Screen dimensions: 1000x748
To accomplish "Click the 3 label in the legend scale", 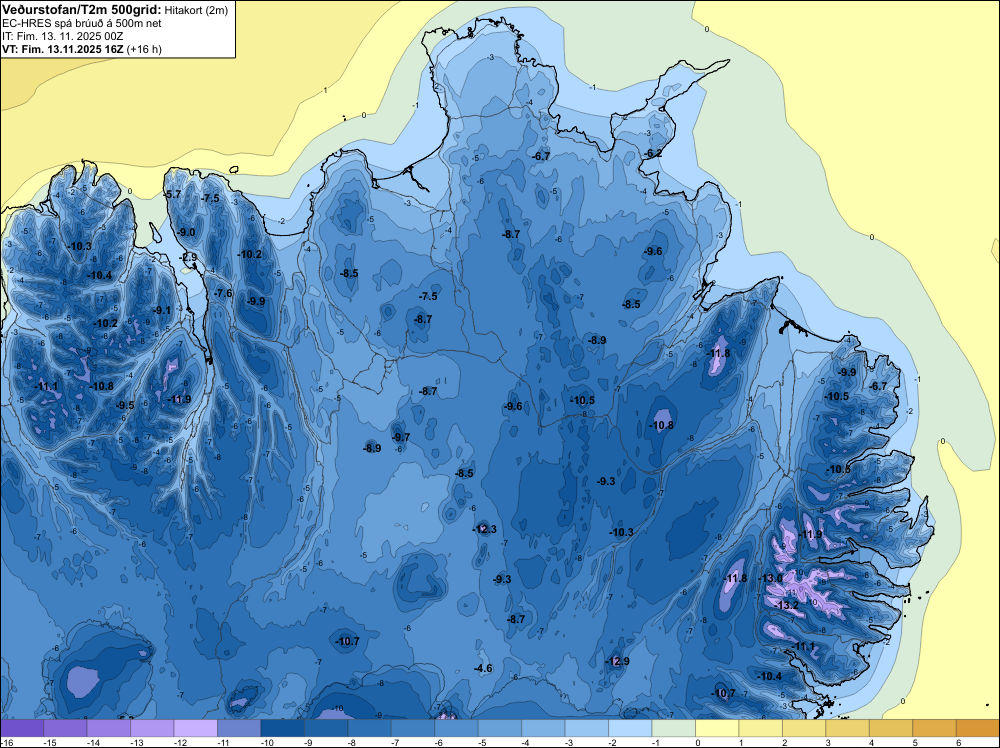I will coord(830,743).
